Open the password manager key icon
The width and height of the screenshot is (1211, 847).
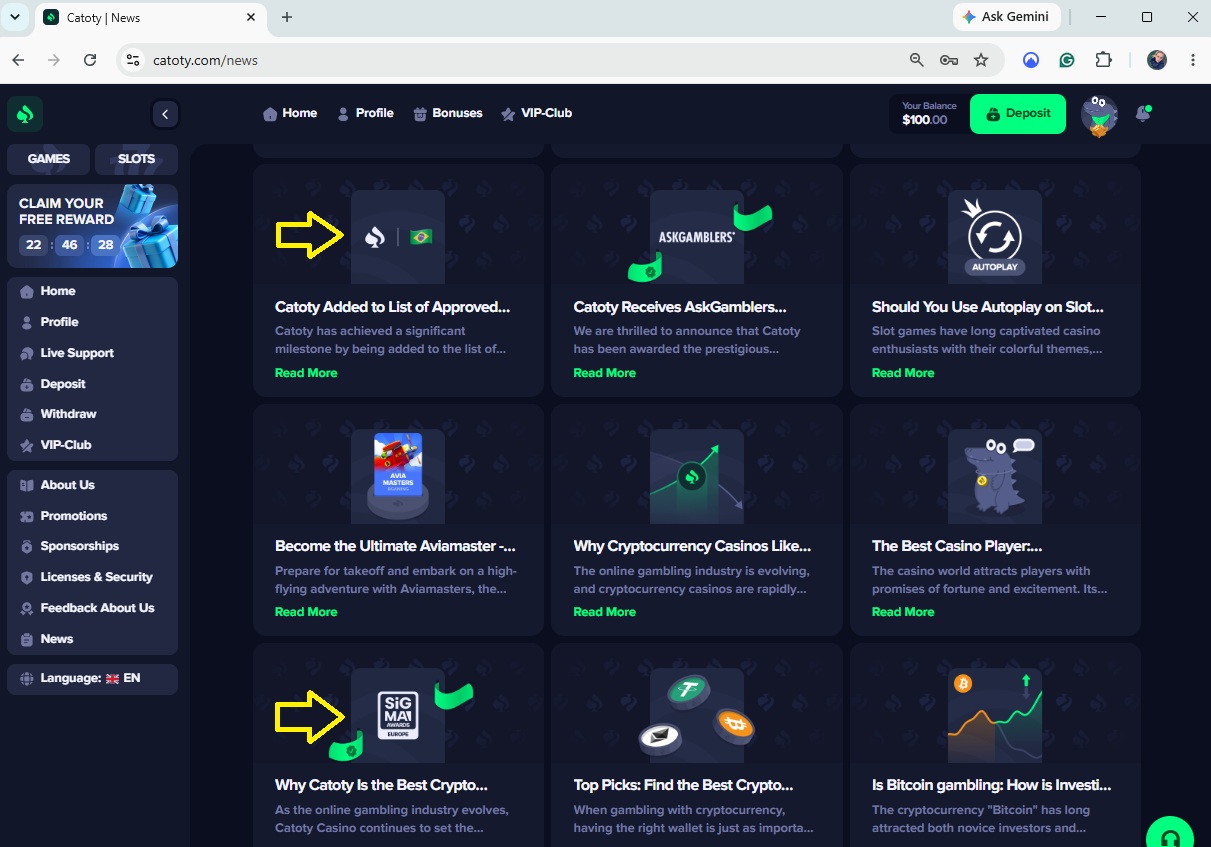949,60
